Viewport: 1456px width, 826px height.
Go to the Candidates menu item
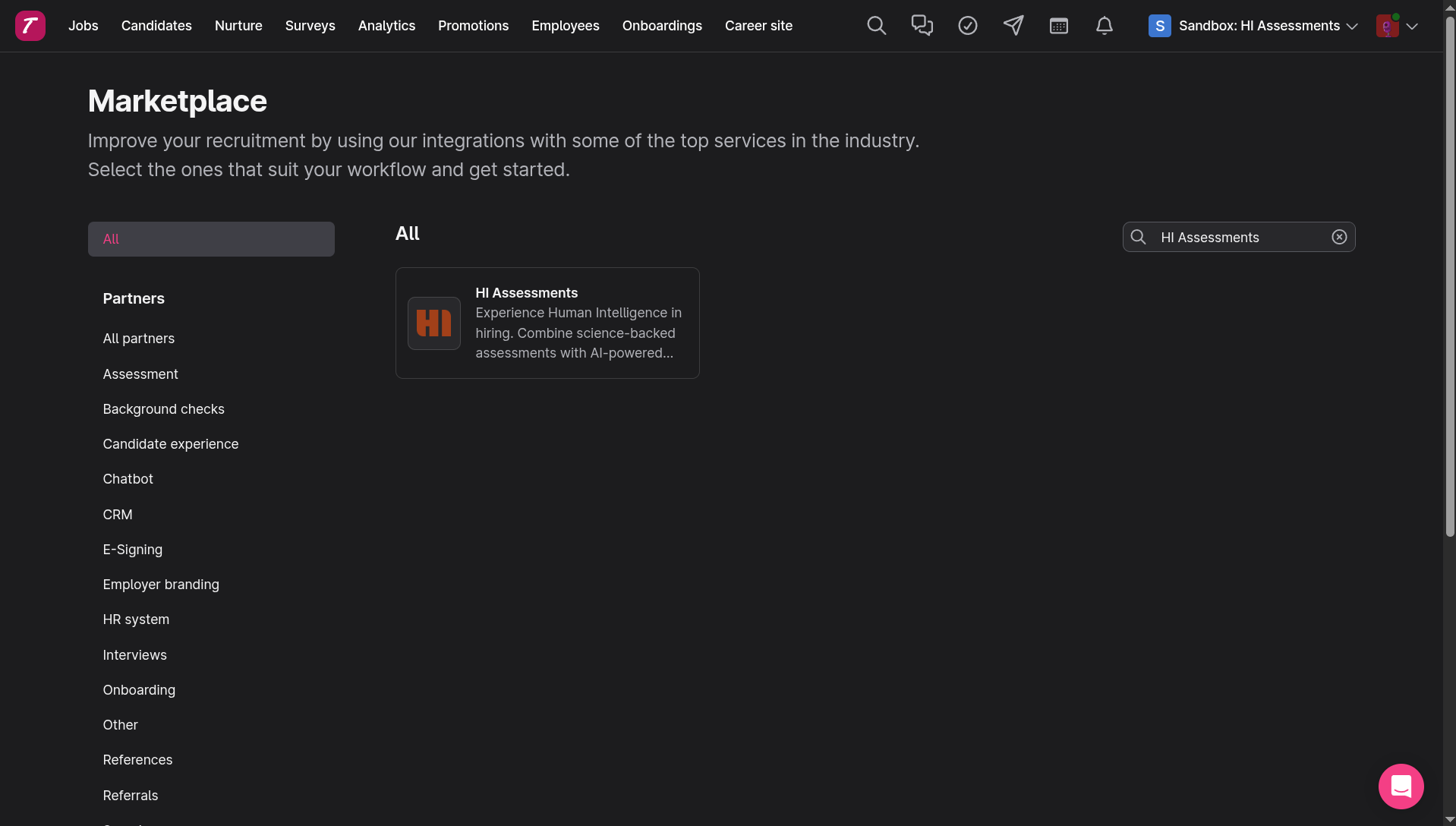(x=156, y=26)
